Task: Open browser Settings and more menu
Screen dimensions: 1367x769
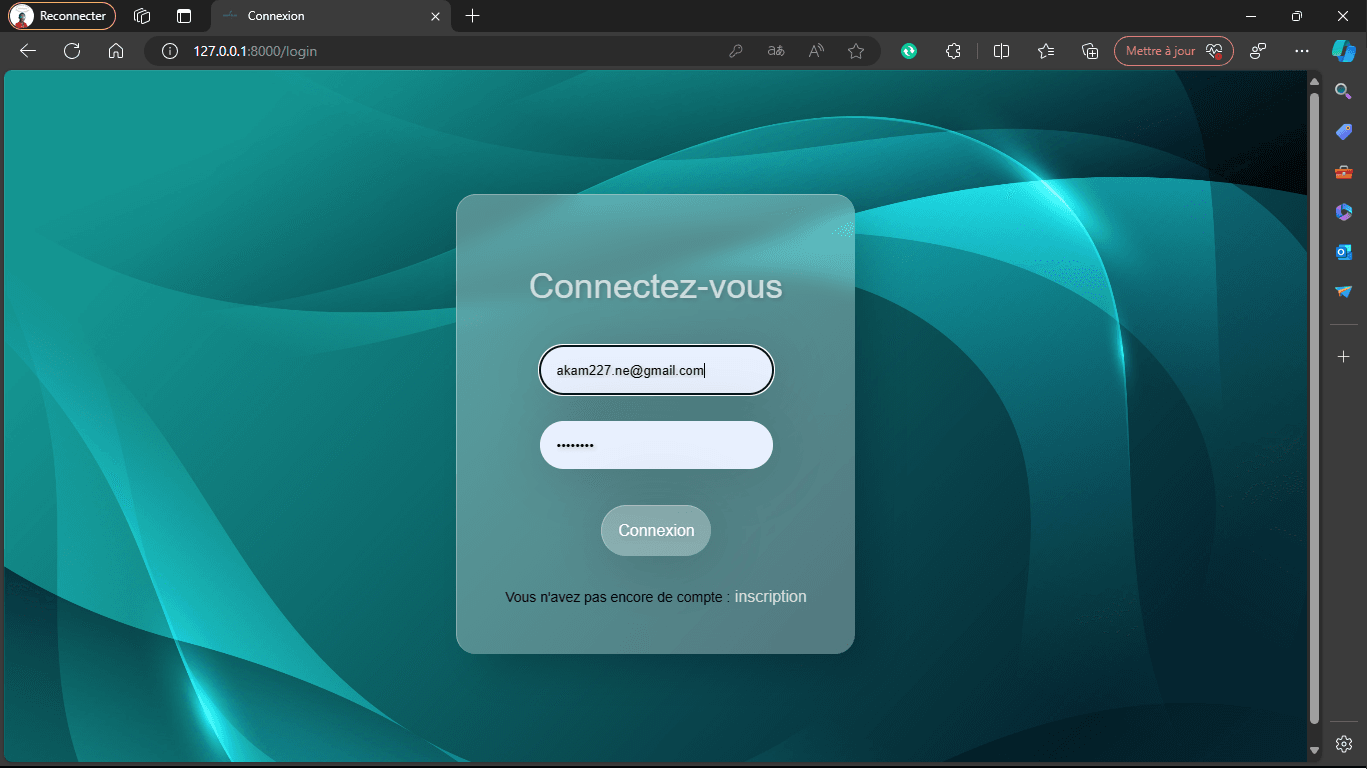Action: coord(1301,51)
